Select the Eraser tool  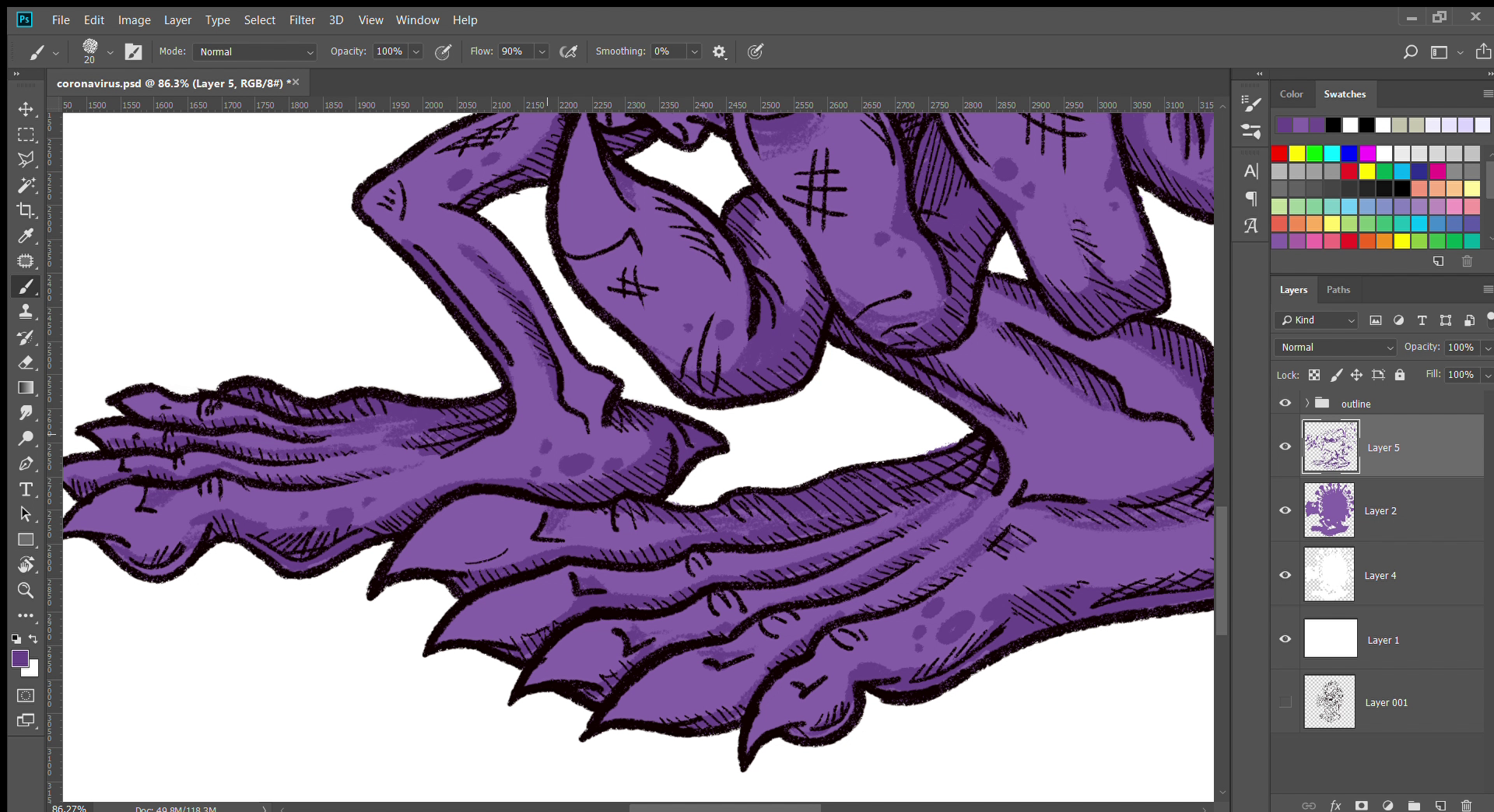click(26, 362)
